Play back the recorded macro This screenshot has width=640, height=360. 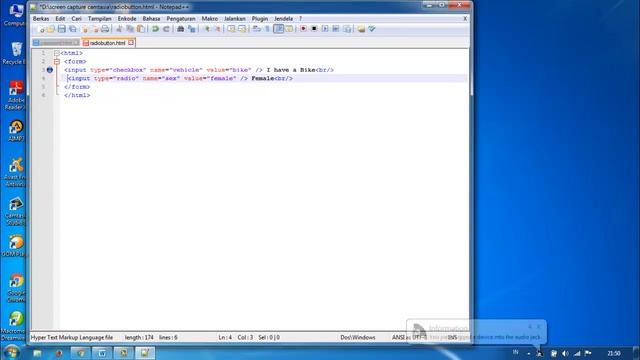(325, 29)
